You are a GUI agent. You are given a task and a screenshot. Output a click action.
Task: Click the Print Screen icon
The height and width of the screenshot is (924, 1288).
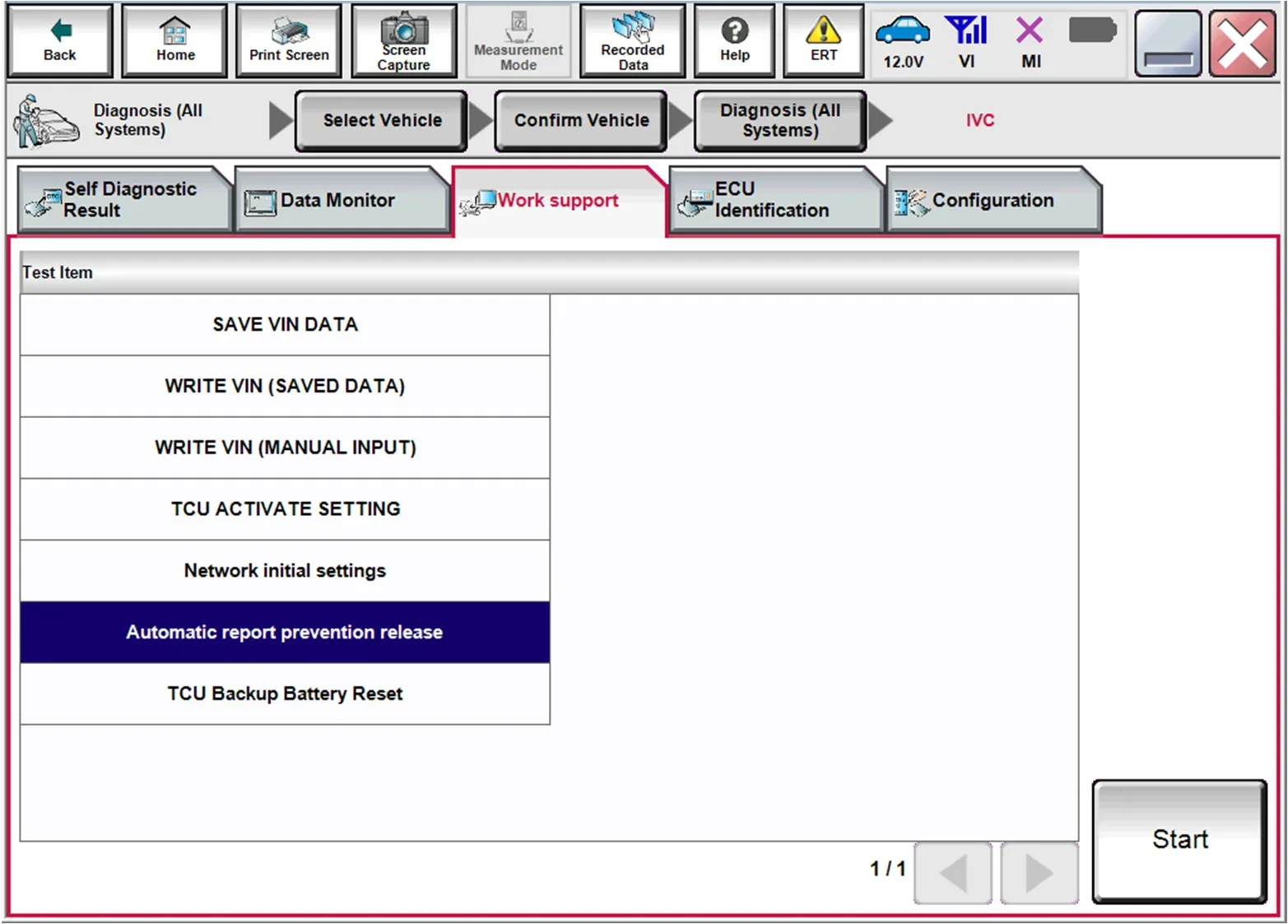click(x=289, y=41)
